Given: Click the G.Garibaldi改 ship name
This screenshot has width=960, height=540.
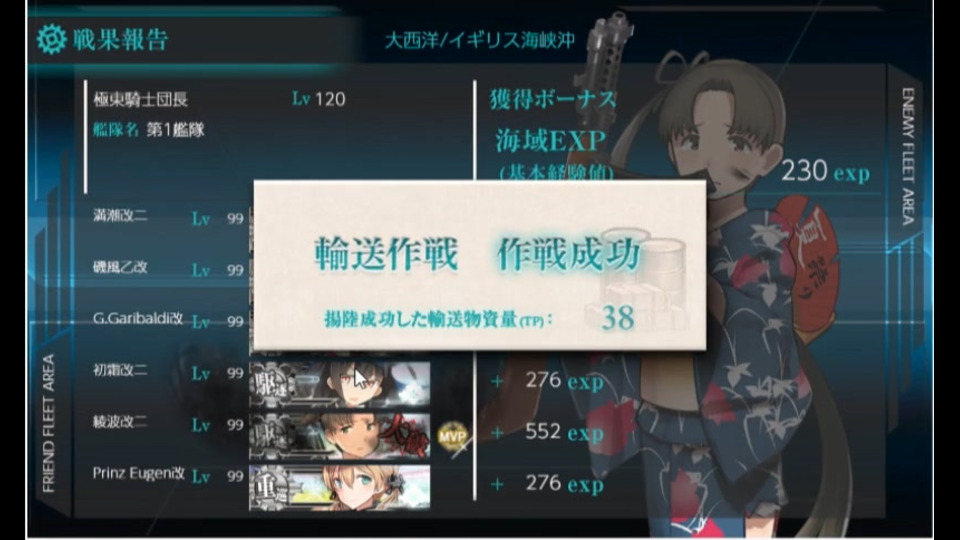Looking at the screenshot, I should pyautogui.click(x=138, y=318).
